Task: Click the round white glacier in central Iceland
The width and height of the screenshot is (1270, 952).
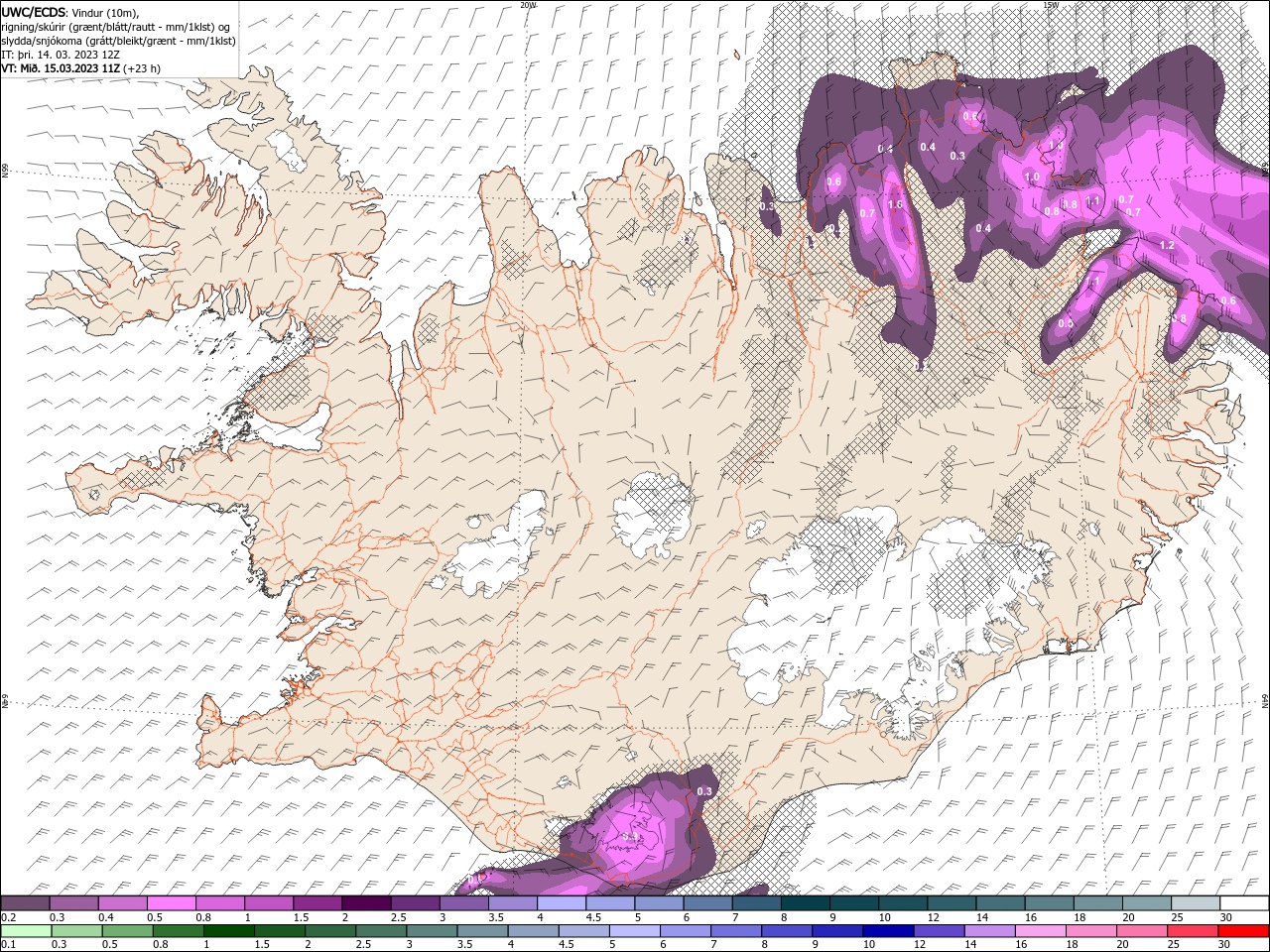Action: click(x=652, y=515)
